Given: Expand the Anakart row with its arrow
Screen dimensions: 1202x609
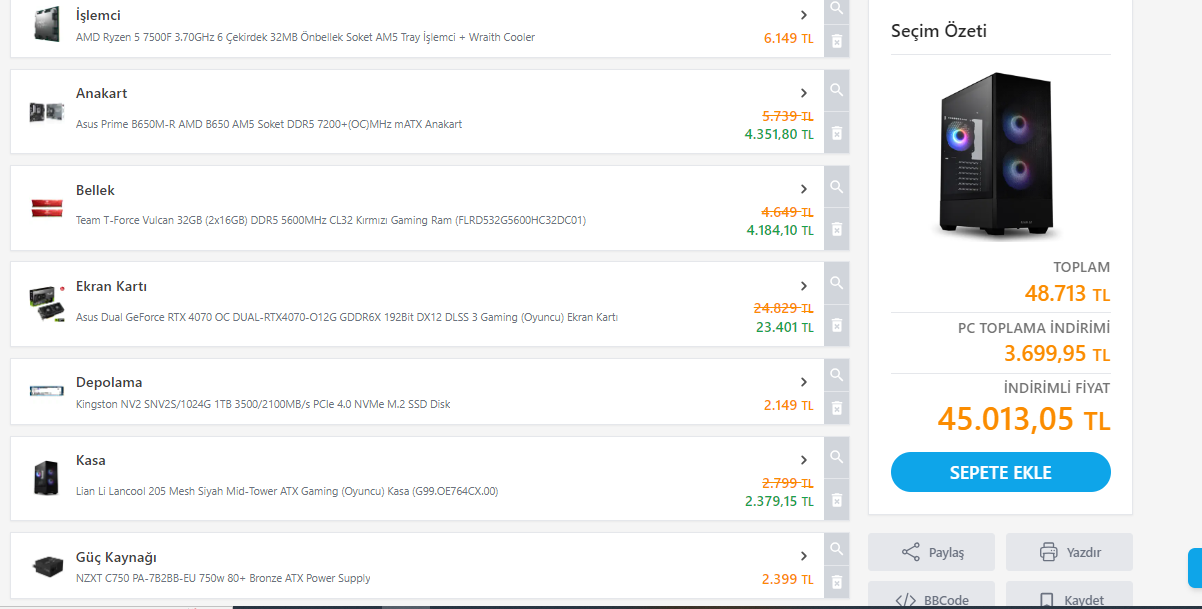Looking at the screenshot, I should (x=804, y=93).
